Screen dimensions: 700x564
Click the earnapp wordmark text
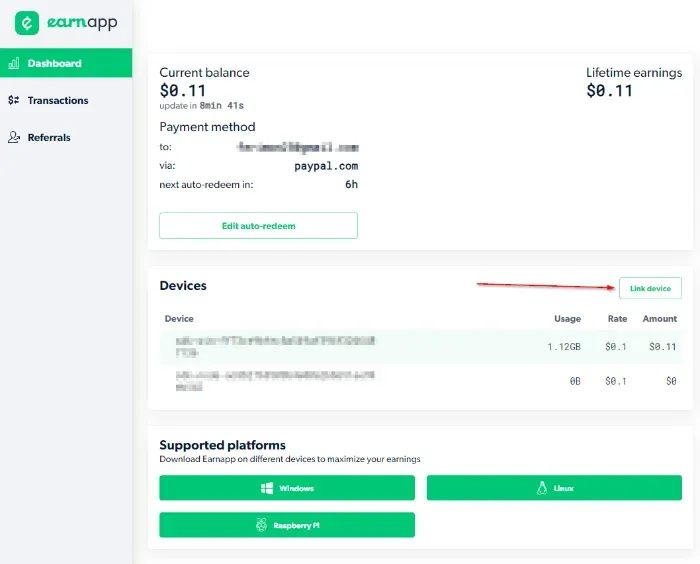[x=82, y=22]
